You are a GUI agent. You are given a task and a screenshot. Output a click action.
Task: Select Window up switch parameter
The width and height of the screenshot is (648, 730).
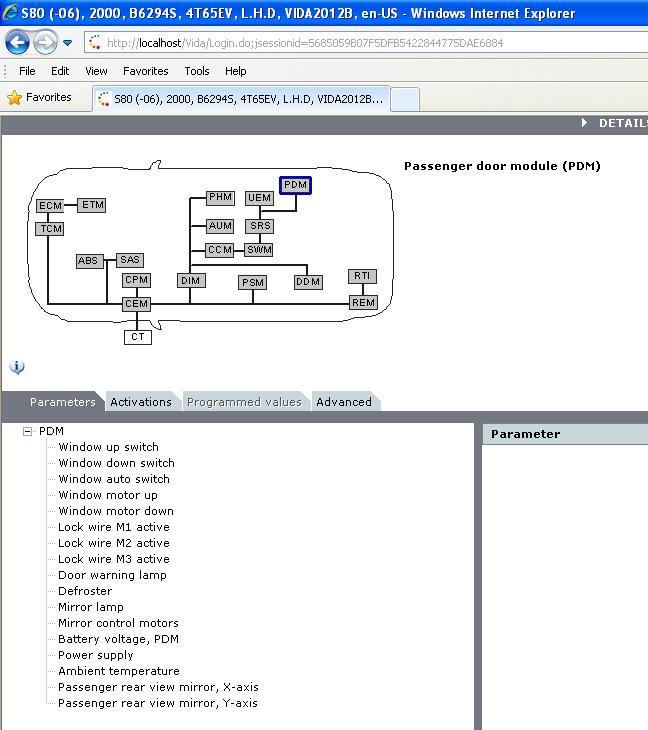click(x=108, y=447)
